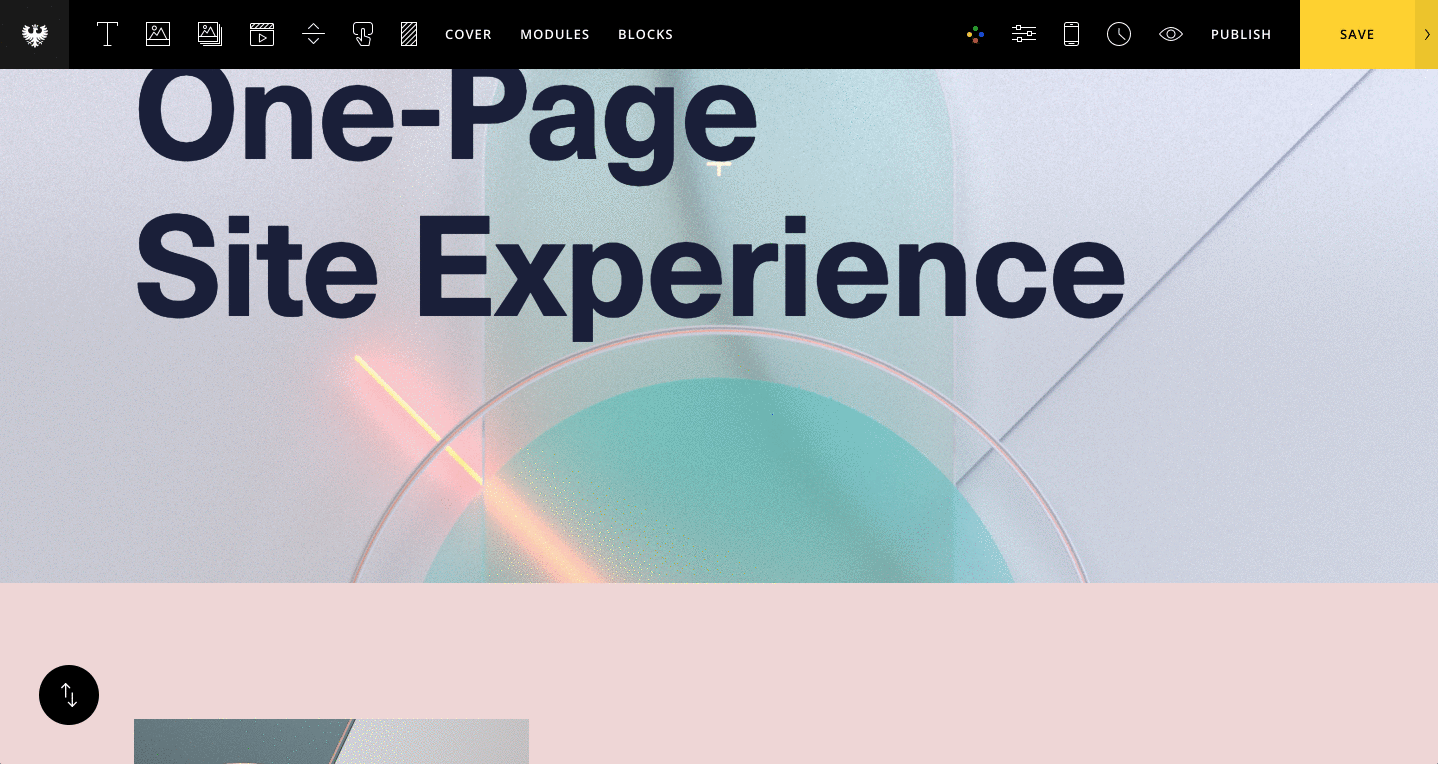Add an Anchor spacer widget

[313, 34]
